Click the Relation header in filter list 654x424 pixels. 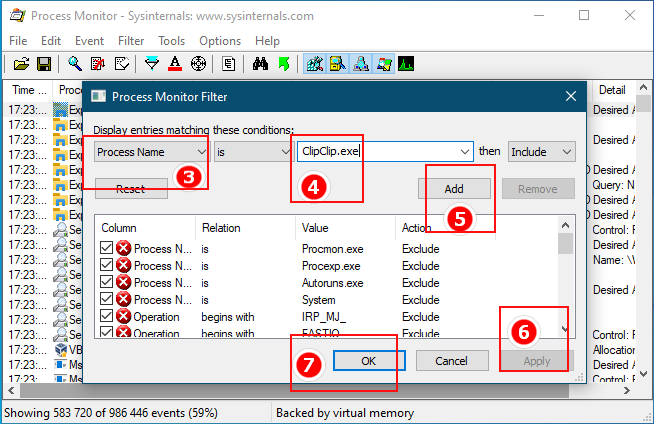[x=221, y=228]
